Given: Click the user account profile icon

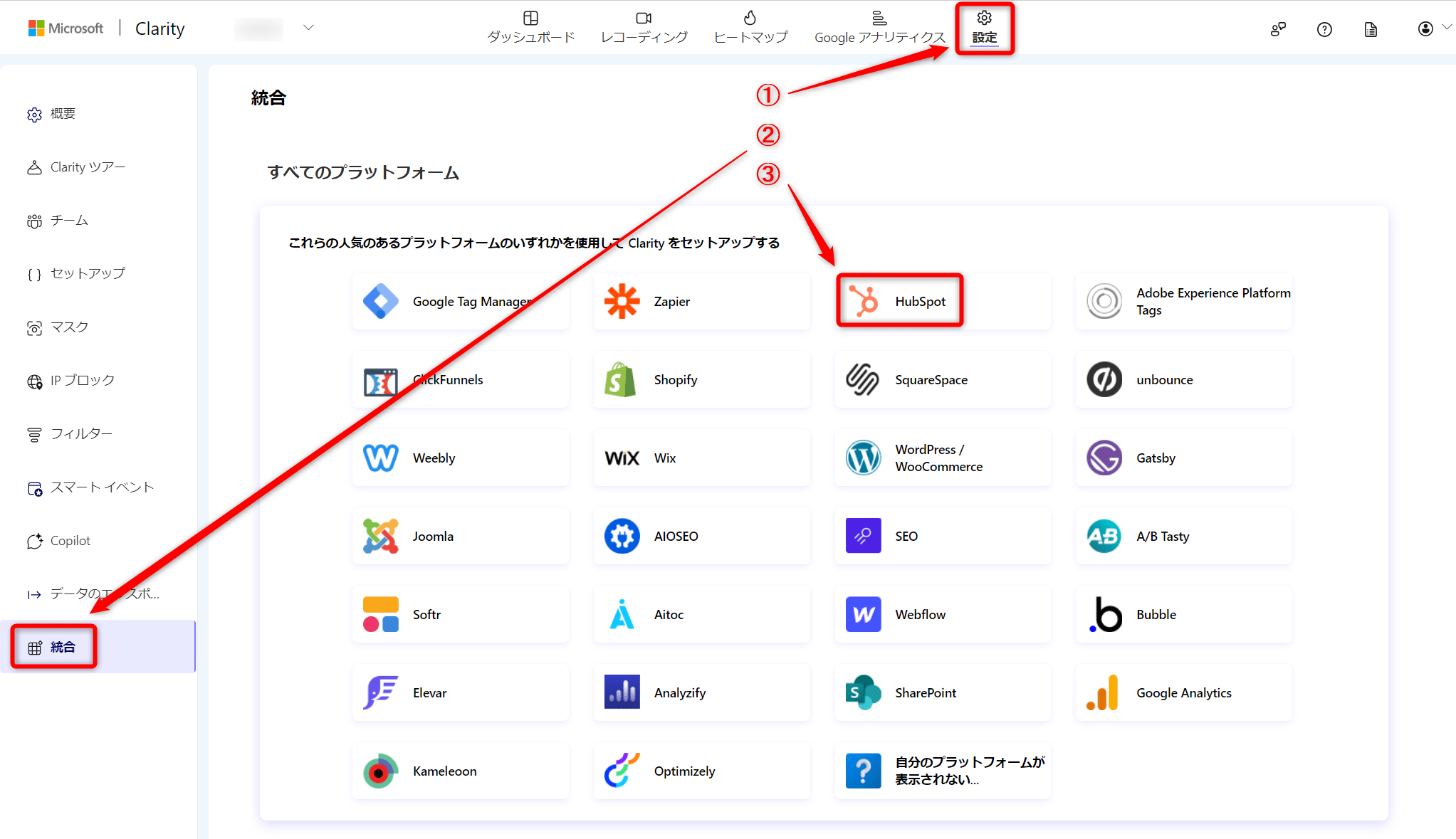Looking at the screenshot, I should tap(1425, 28).
